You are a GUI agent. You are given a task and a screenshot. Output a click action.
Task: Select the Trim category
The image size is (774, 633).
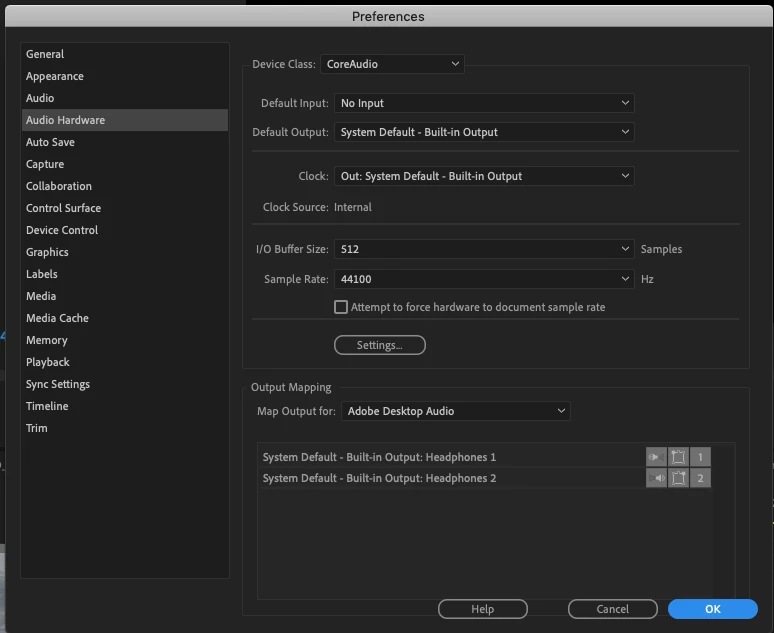(x=125, y=428)
